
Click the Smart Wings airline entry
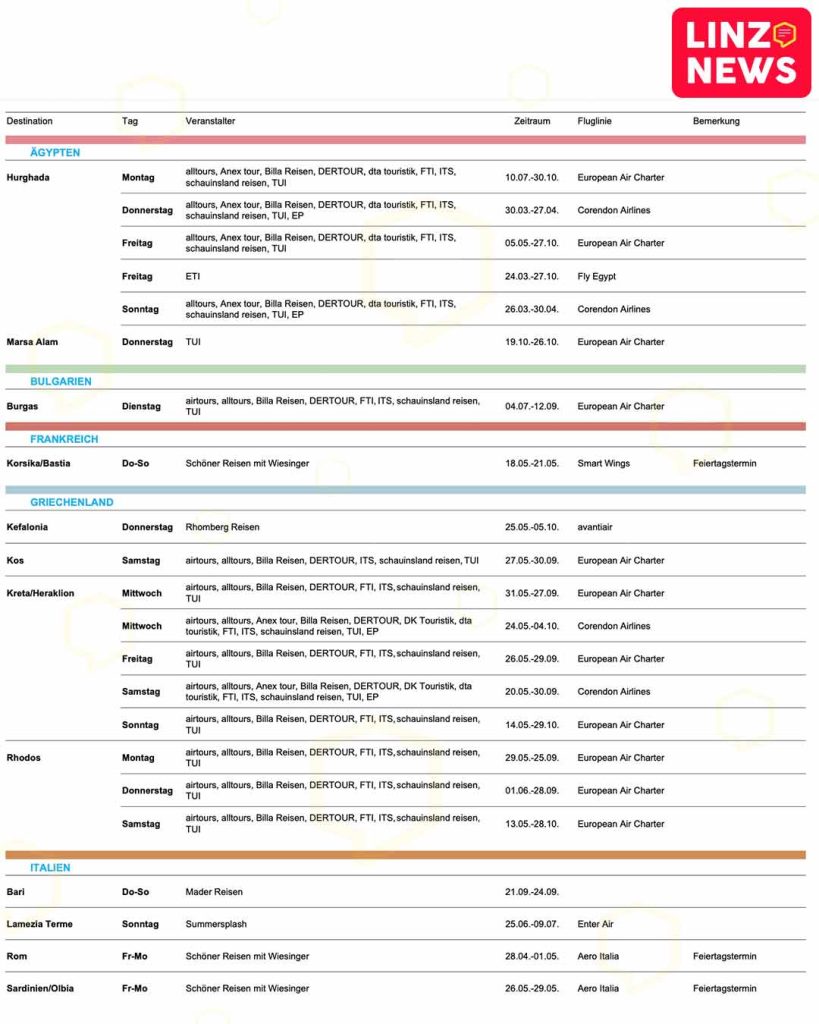(x=603, y=464)
